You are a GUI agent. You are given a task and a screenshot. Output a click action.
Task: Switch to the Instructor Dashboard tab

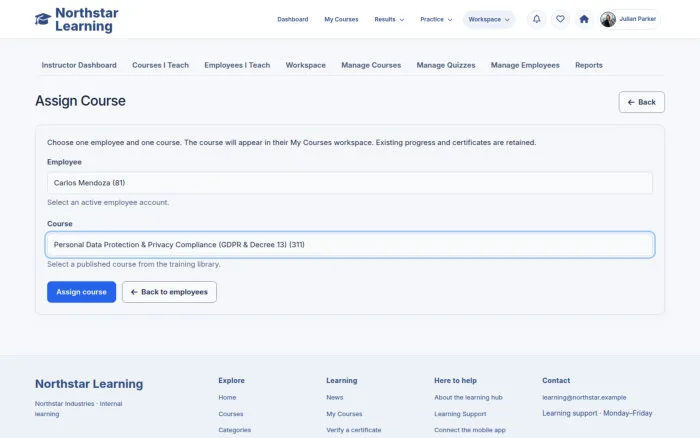coord(79,65)
